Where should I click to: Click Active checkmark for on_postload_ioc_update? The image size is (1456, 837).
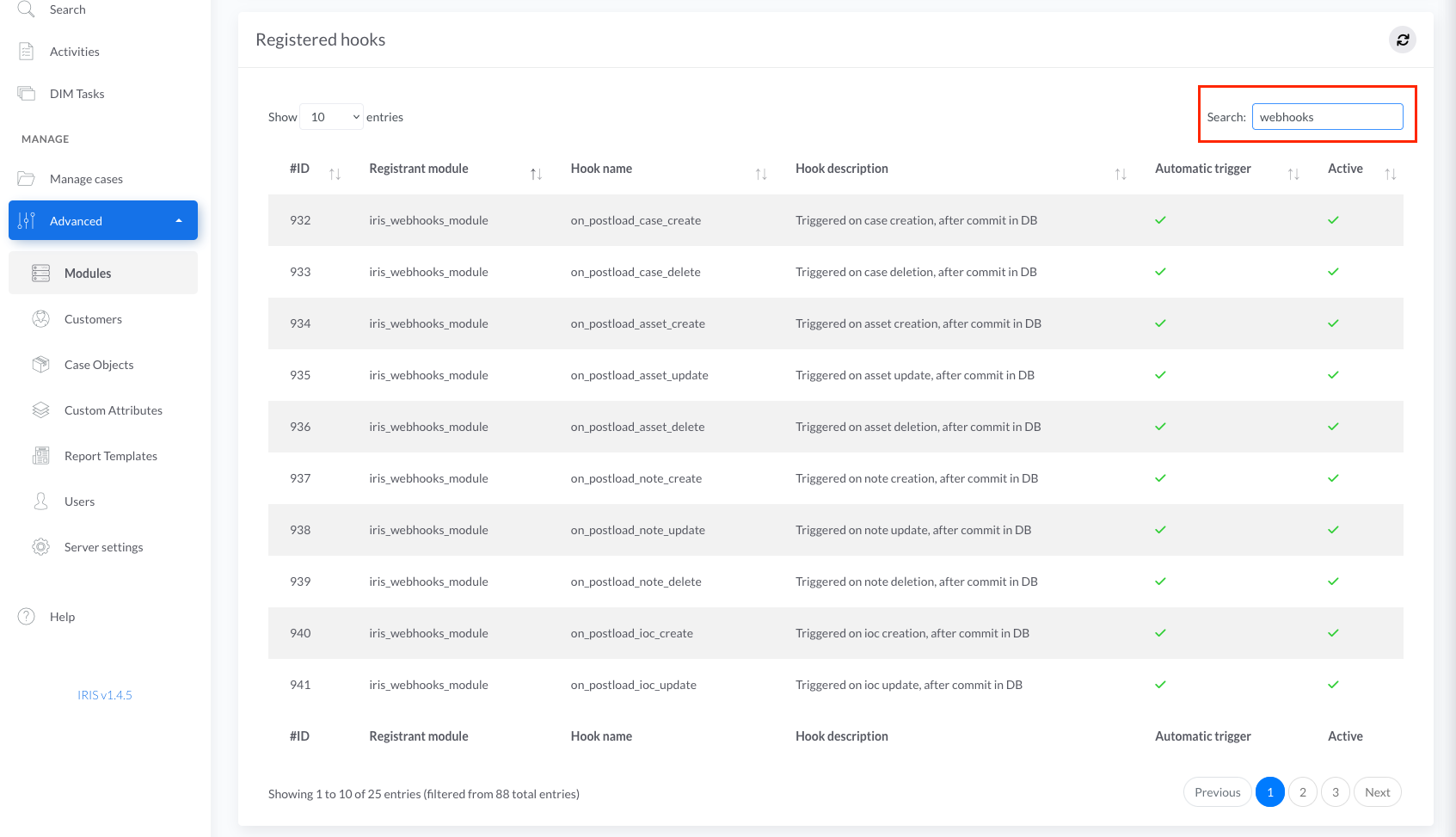point(1332,685)
